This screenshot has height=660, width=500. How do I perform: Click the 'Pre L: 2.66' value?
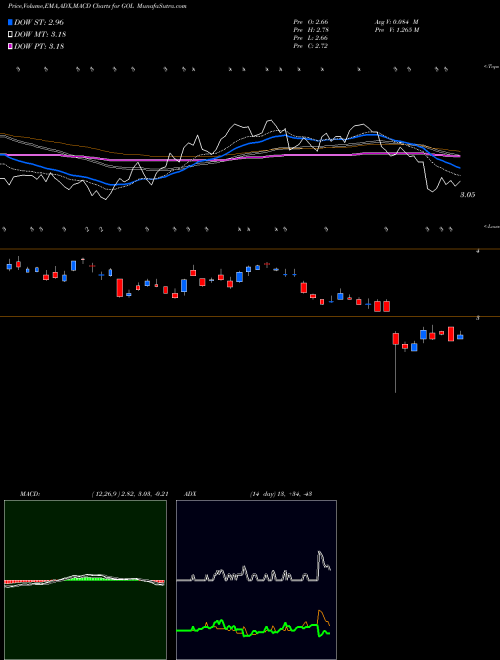pos(311,38)
